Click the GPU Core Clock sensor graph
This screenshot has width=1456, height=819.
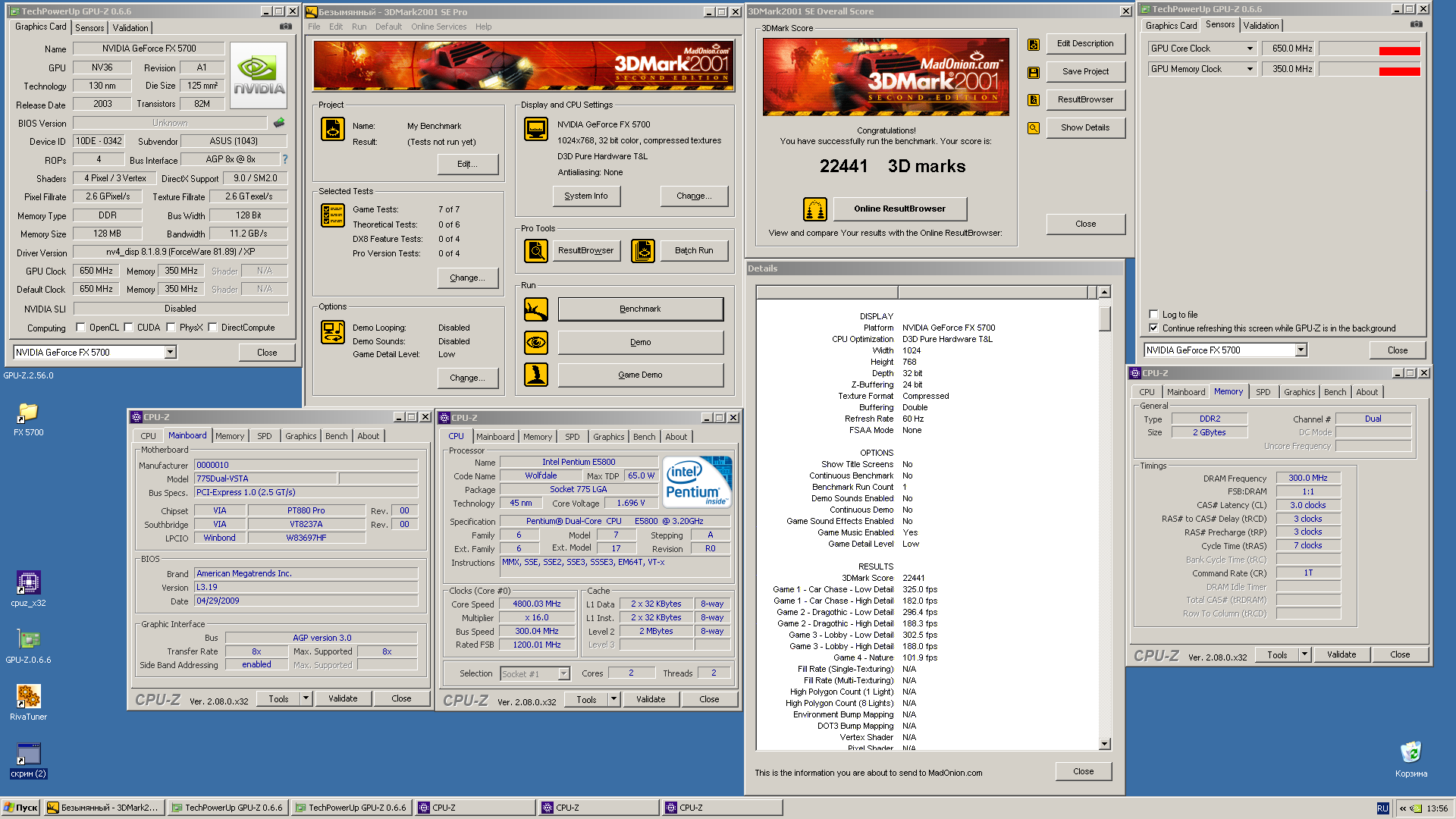click(1370, 49)
